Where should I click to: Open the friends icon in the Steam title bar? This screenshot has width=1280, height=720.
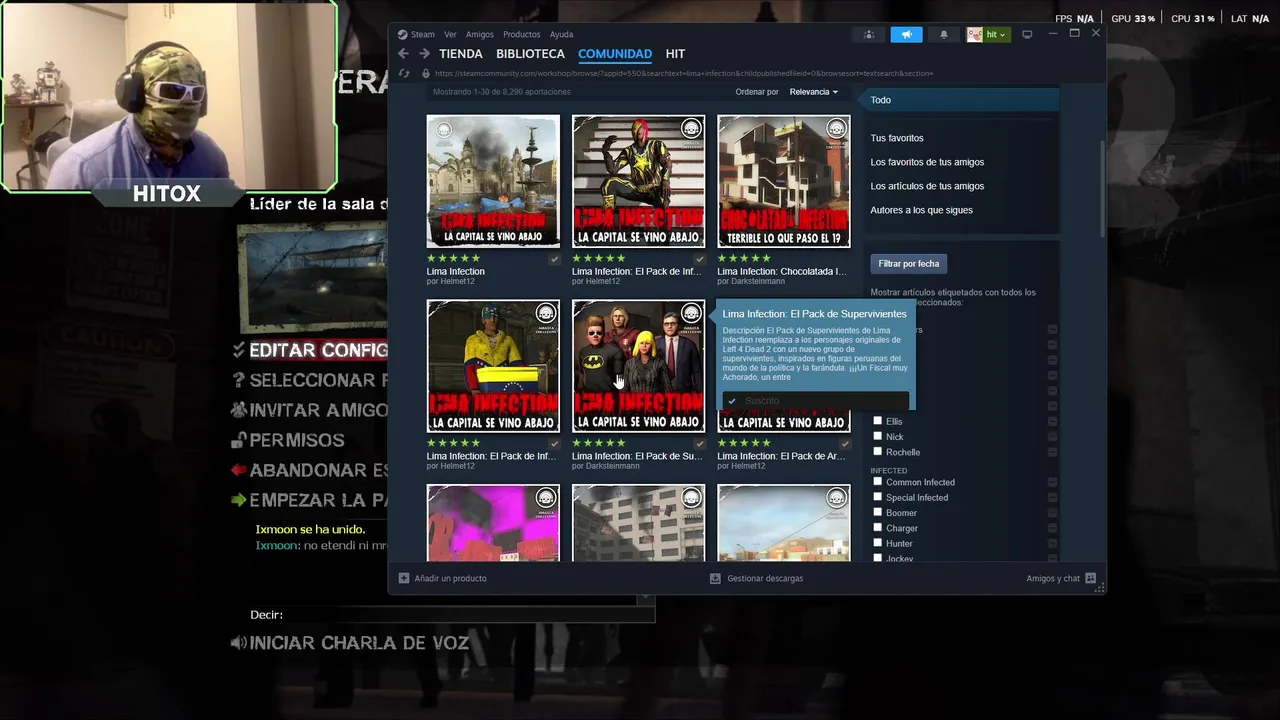point(869,34)
